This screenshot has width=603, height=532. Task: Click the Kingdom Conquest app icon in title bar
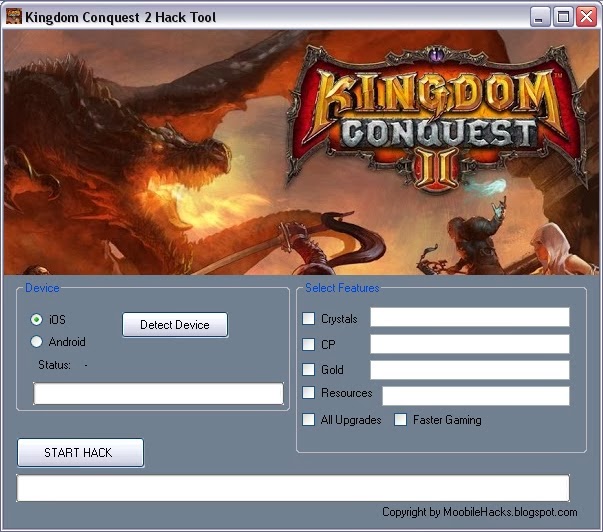[x=14, y=17]
